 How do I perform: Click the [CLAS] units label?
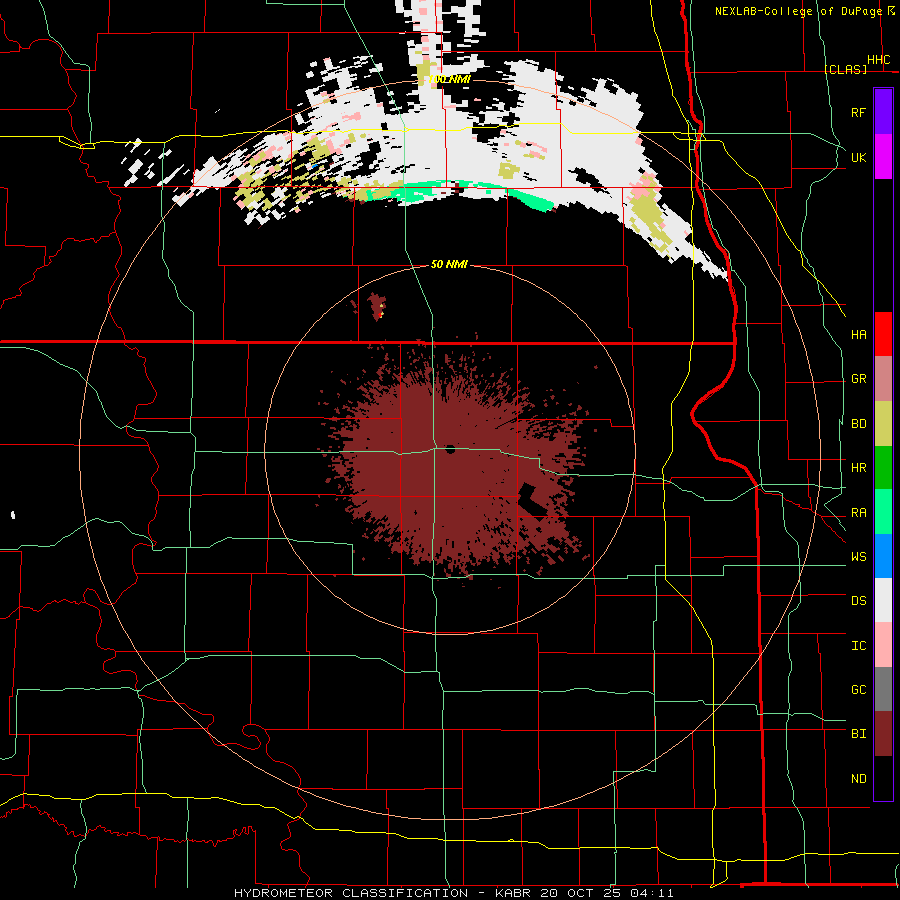tap(845, 69)
